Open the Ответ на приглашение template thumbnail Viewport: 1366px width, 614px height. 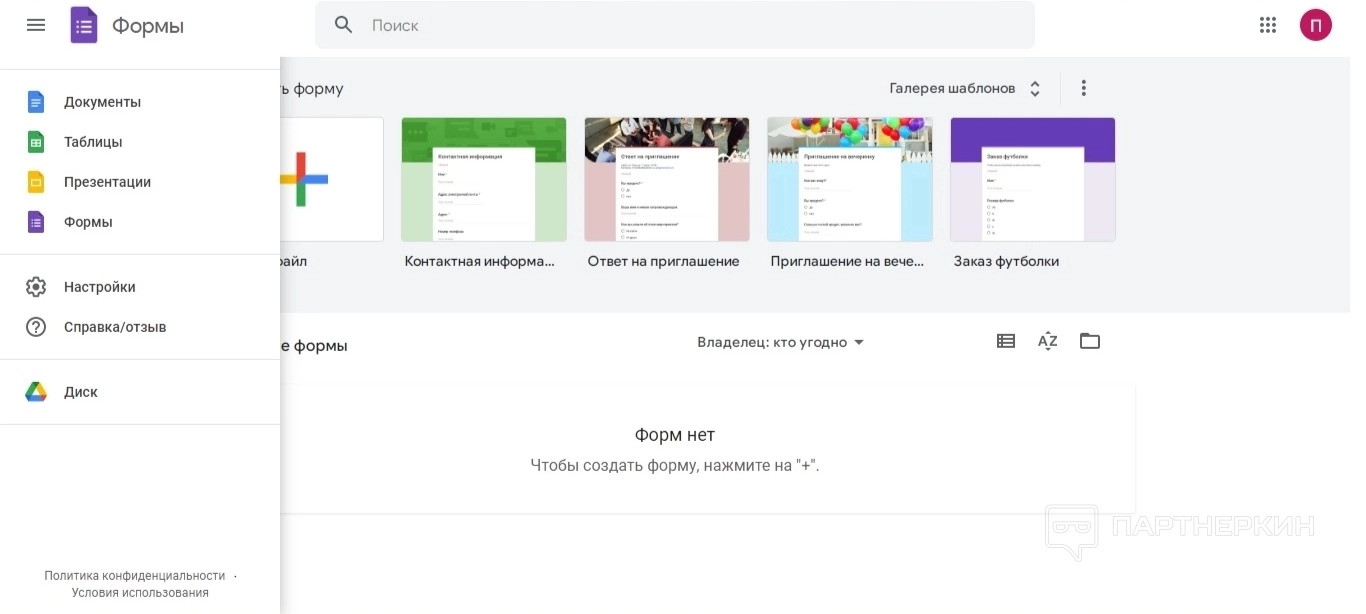coord(667,179)
